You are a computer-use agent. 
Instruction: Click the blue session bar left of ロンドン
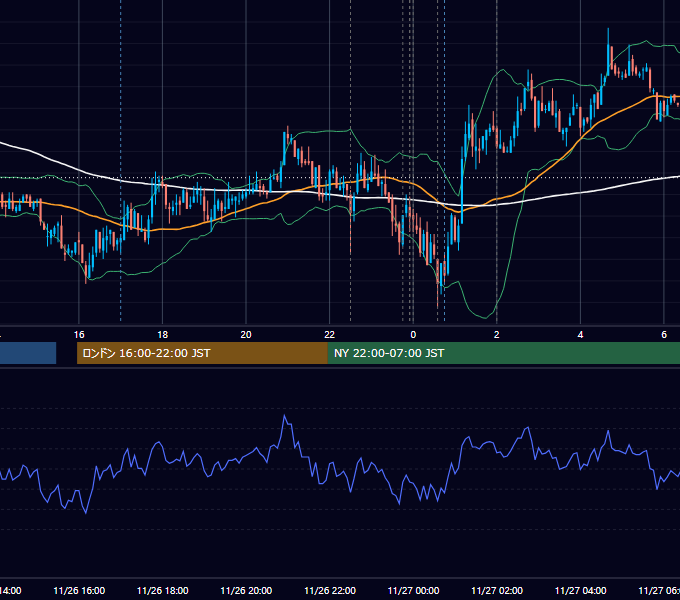click(x=28, y=353)
